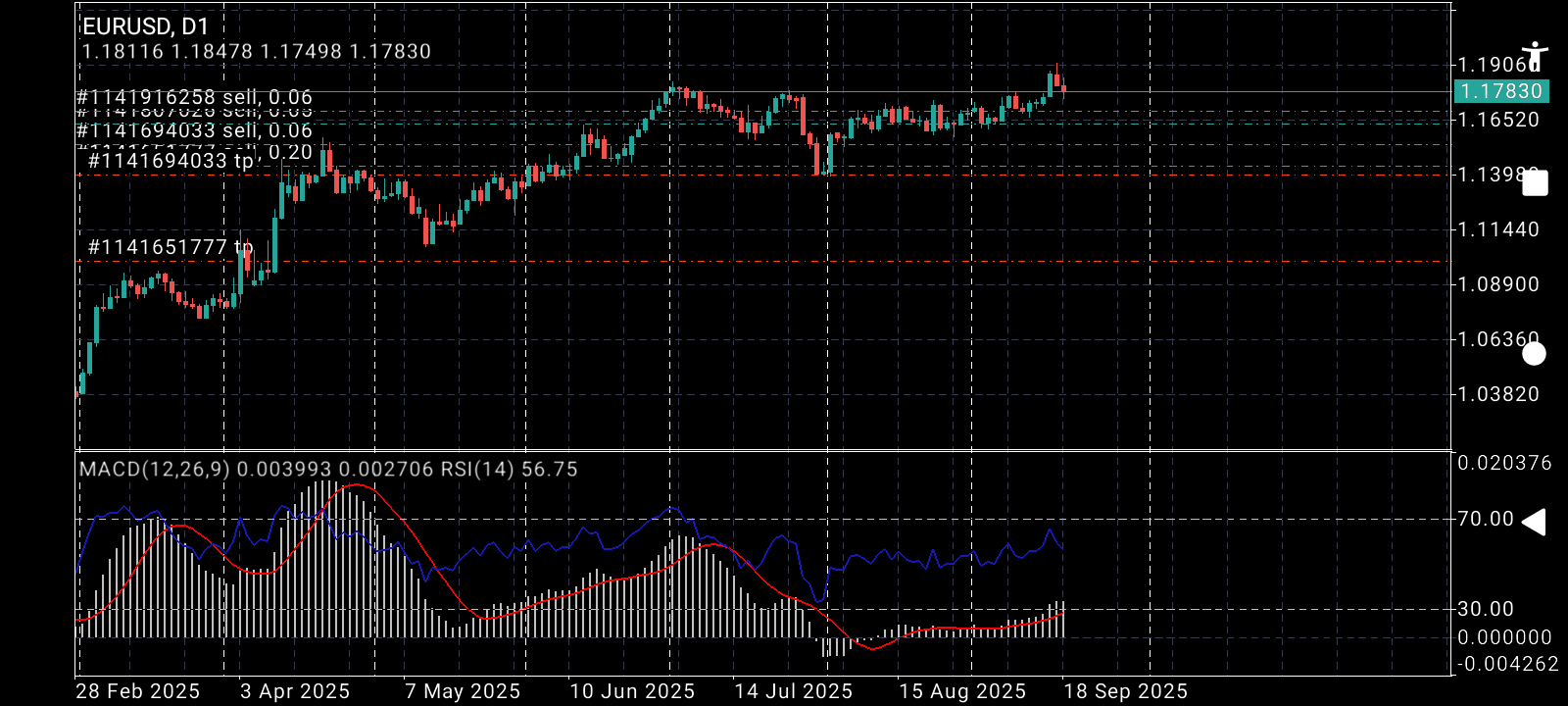The width and height of the screenshot is (1568, 706).
Task: Select the #1141694033 sell, 0.06 order label
Action: click(x=194, y=130)
